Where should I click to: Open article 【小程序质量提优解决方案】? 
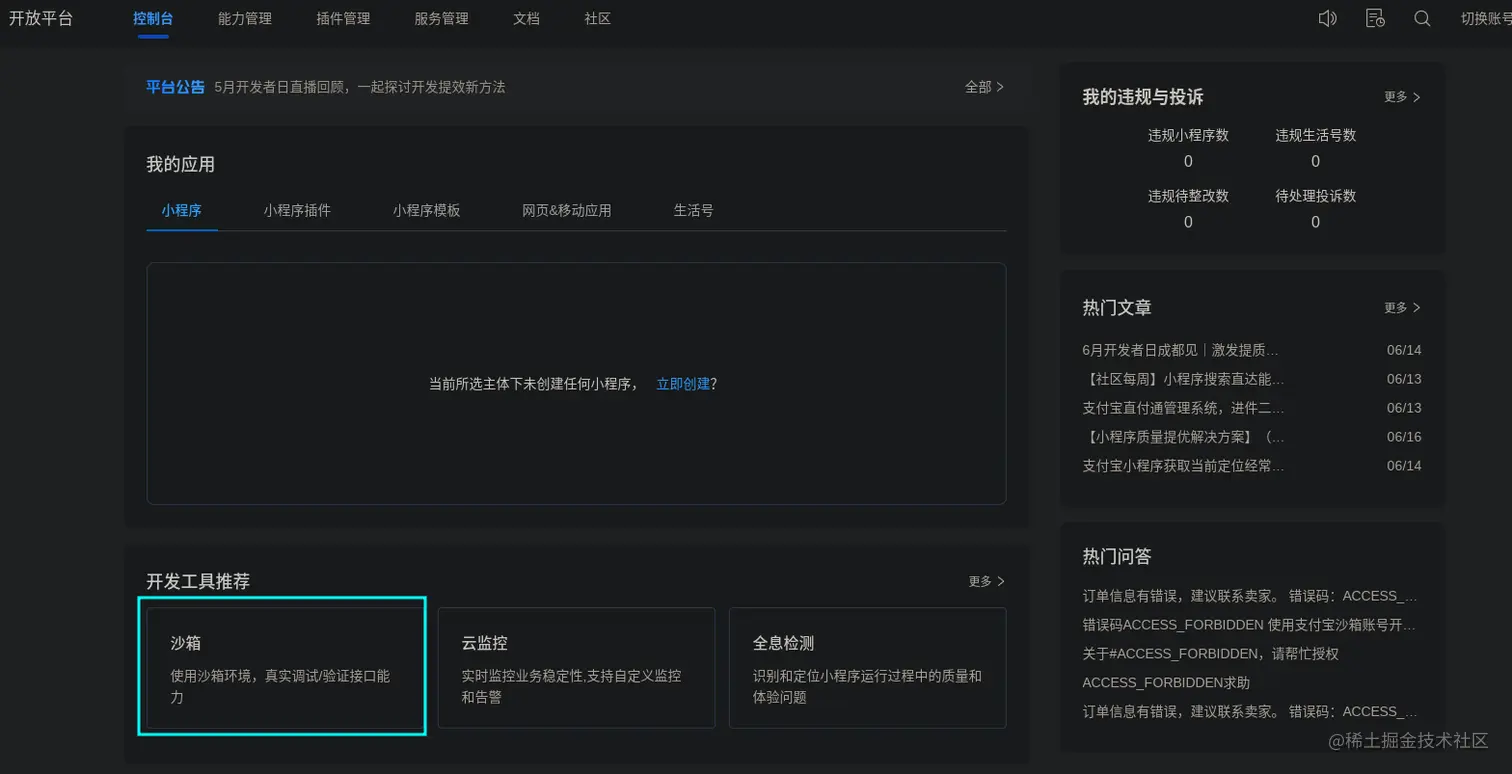point(1183,437)
